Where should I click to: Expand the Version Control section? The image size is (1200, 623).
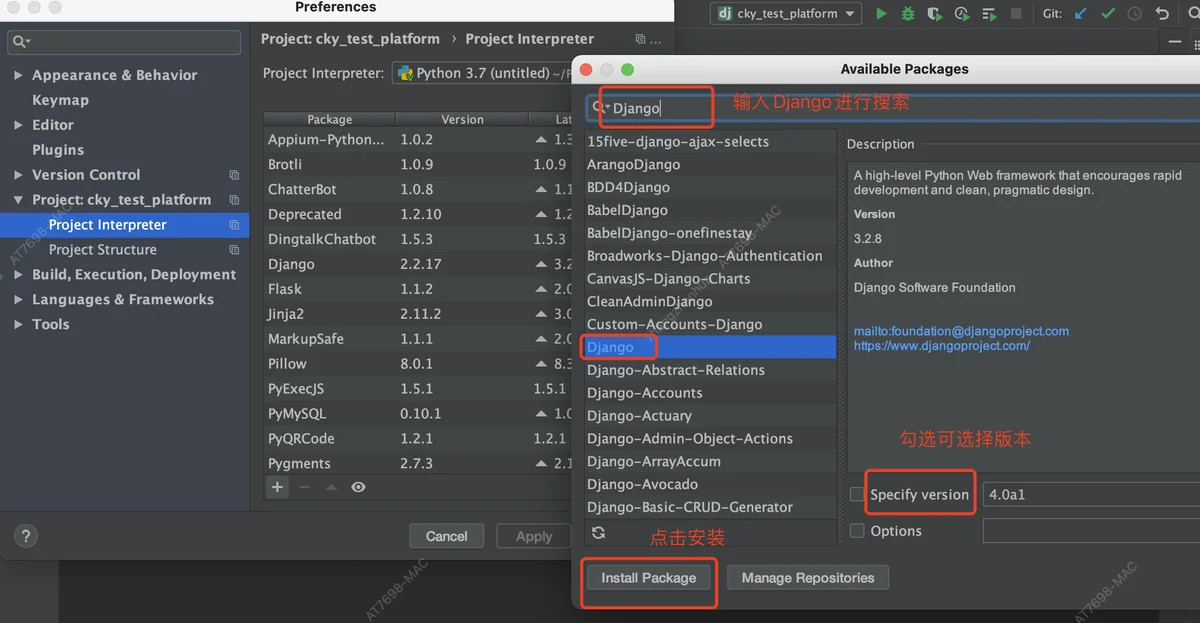(x=18, y=175)
